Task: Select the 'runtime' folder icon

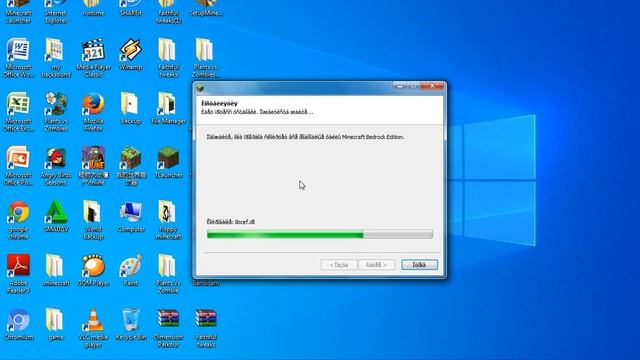Action: point(93,8)
